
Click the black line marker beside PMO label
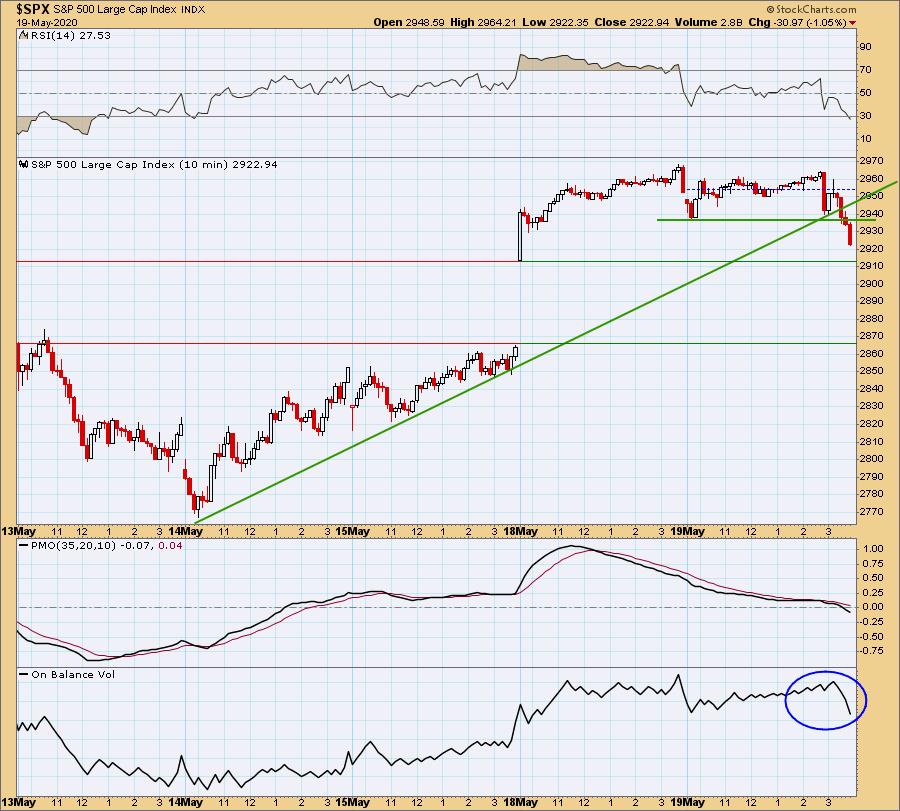click(24, 545)
